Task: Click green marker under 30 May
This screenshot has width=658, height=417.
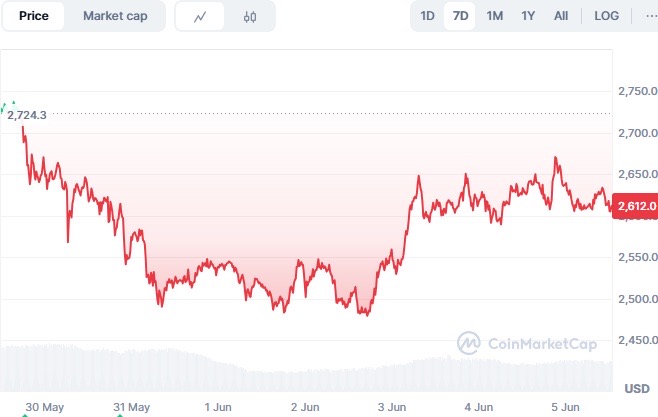Action: 25,415
